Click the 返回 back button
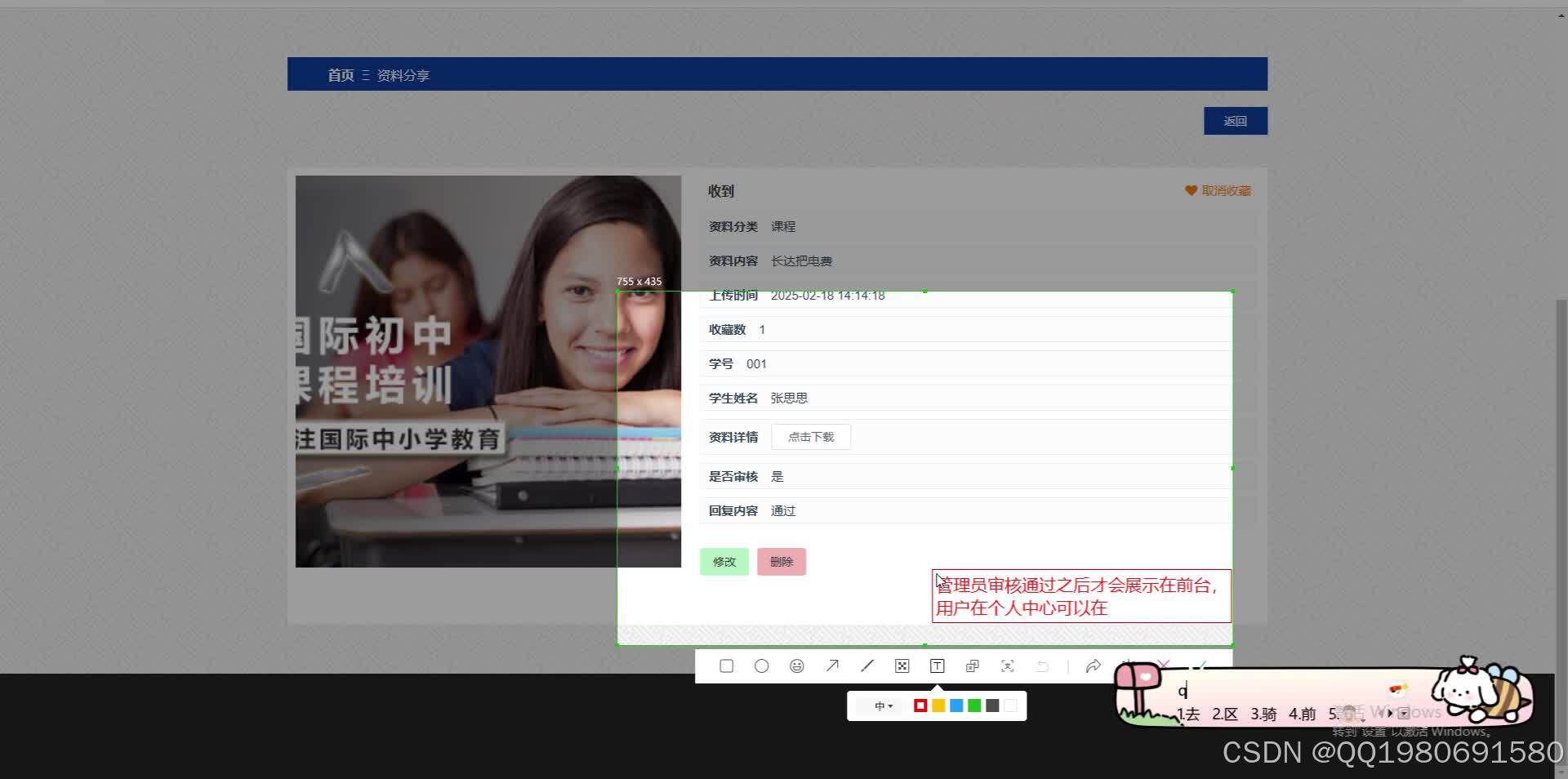Image resolution: width=1568 pixels, height=779 pixels. [1235, 121]
